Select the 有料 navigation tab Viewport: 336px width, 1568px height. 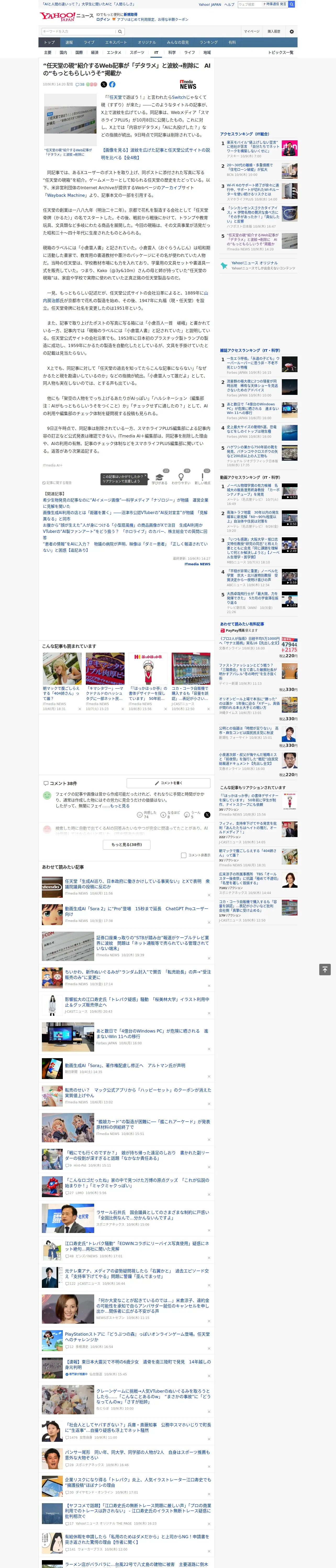click(232, 42)
